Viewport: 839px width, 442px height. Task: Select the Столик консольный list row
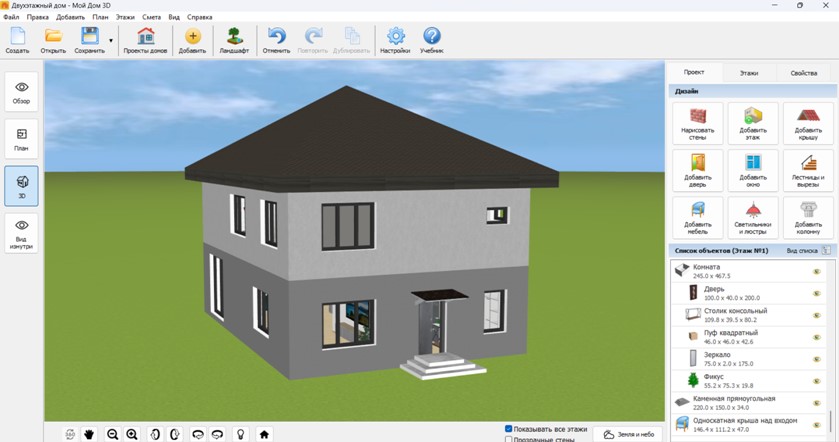point(748,315)
